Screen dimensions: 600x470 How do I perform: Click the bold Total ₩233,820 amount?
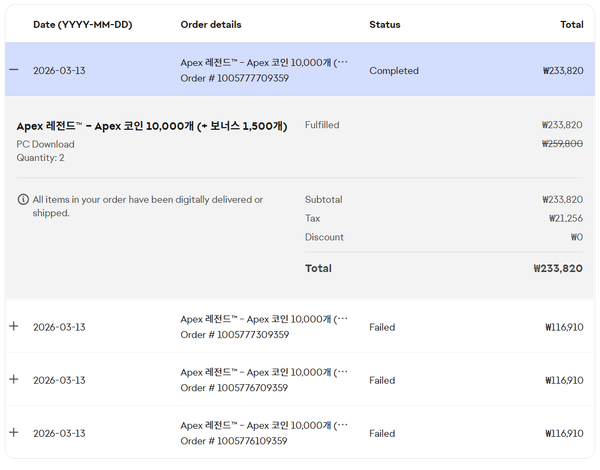(558, 268)
